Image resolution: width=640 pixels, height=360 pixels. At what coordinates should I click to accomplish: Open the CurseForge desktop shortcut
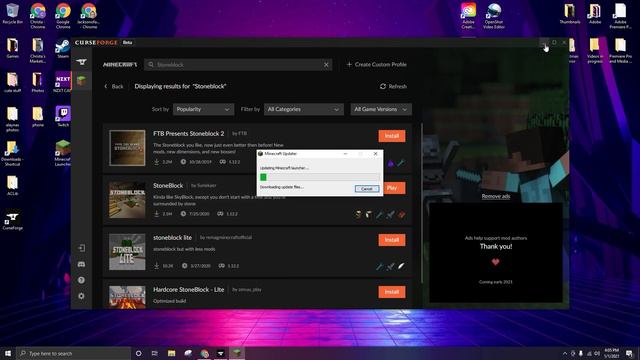click(12, 220)
